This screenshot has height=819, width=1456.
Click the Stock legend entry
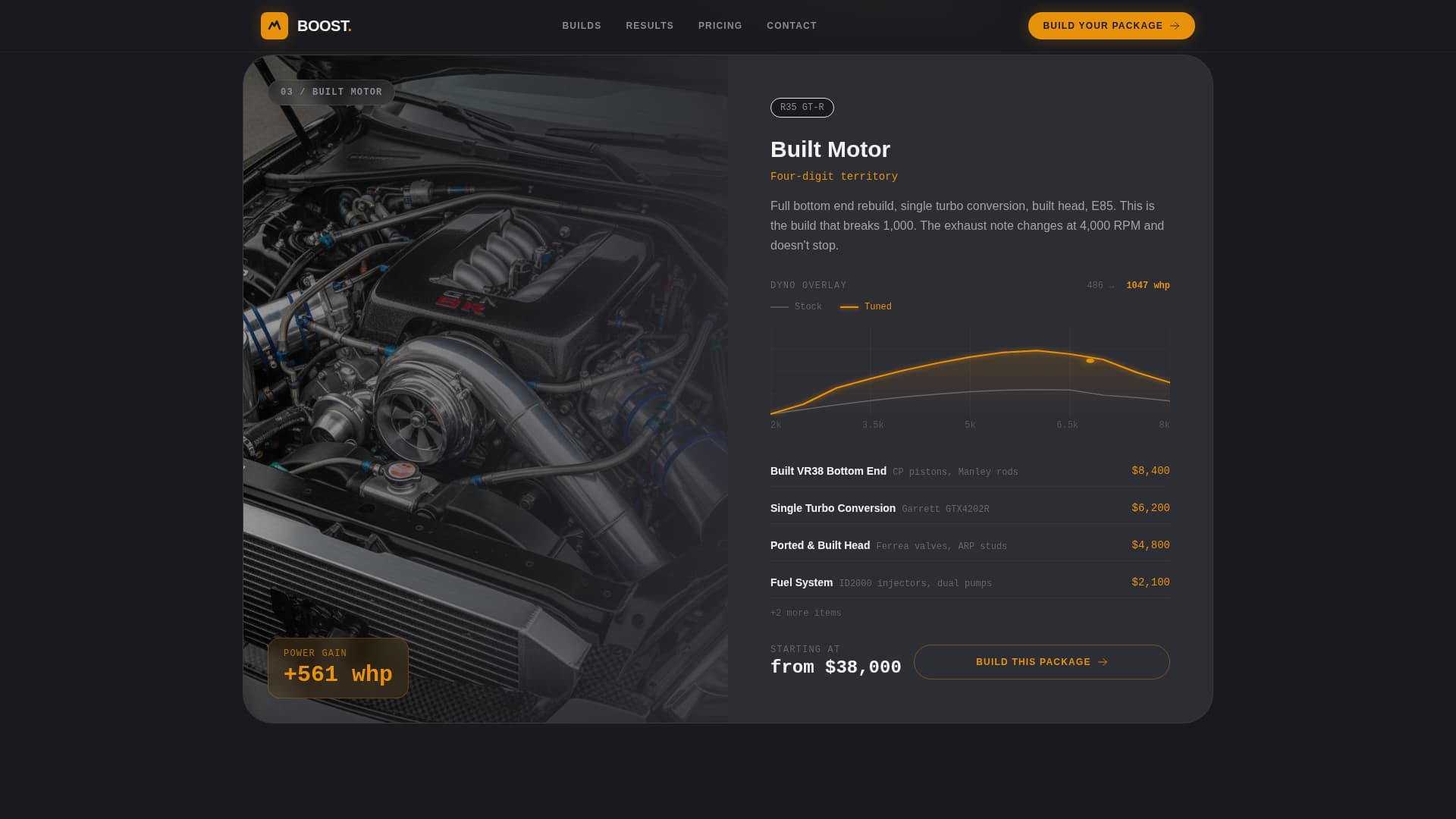(796, 307)
